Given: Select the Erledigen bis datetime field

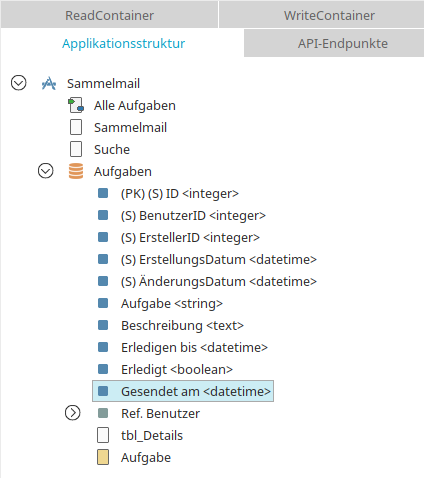Looking at the screenshot, I should (194, 347).
